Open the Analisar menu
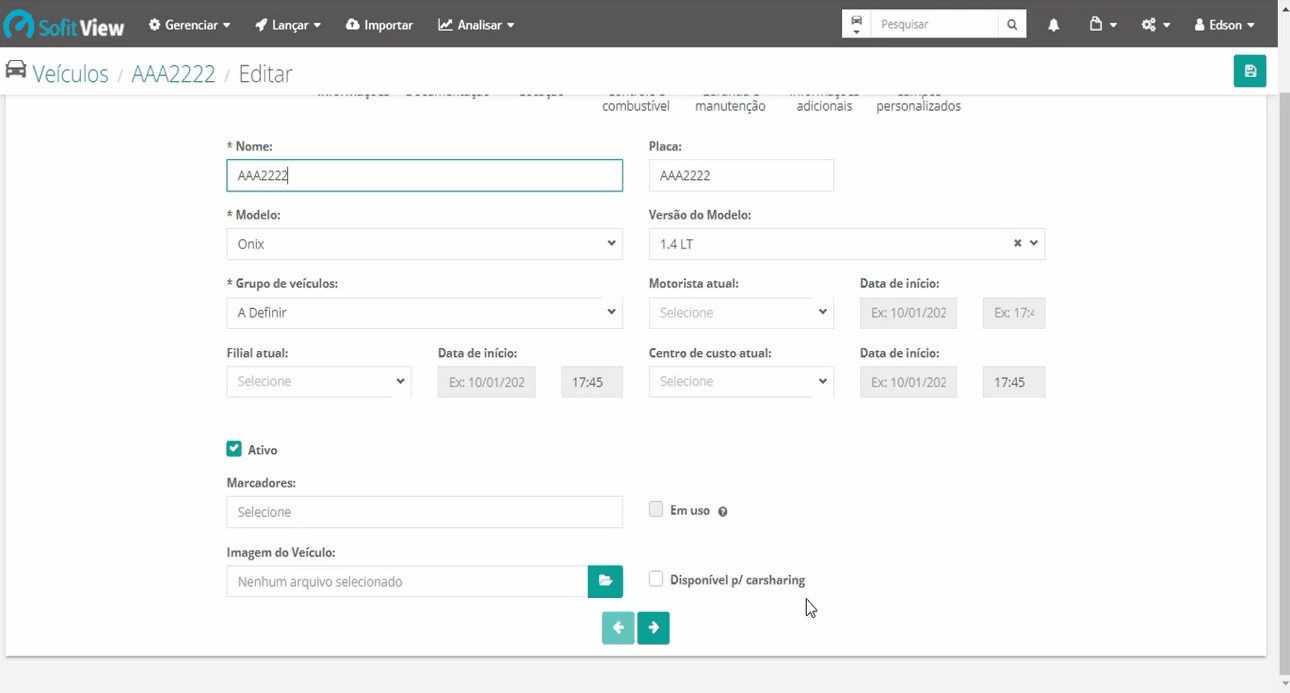1290x693 pixels. pyautogui.click(x=476, y=25)
